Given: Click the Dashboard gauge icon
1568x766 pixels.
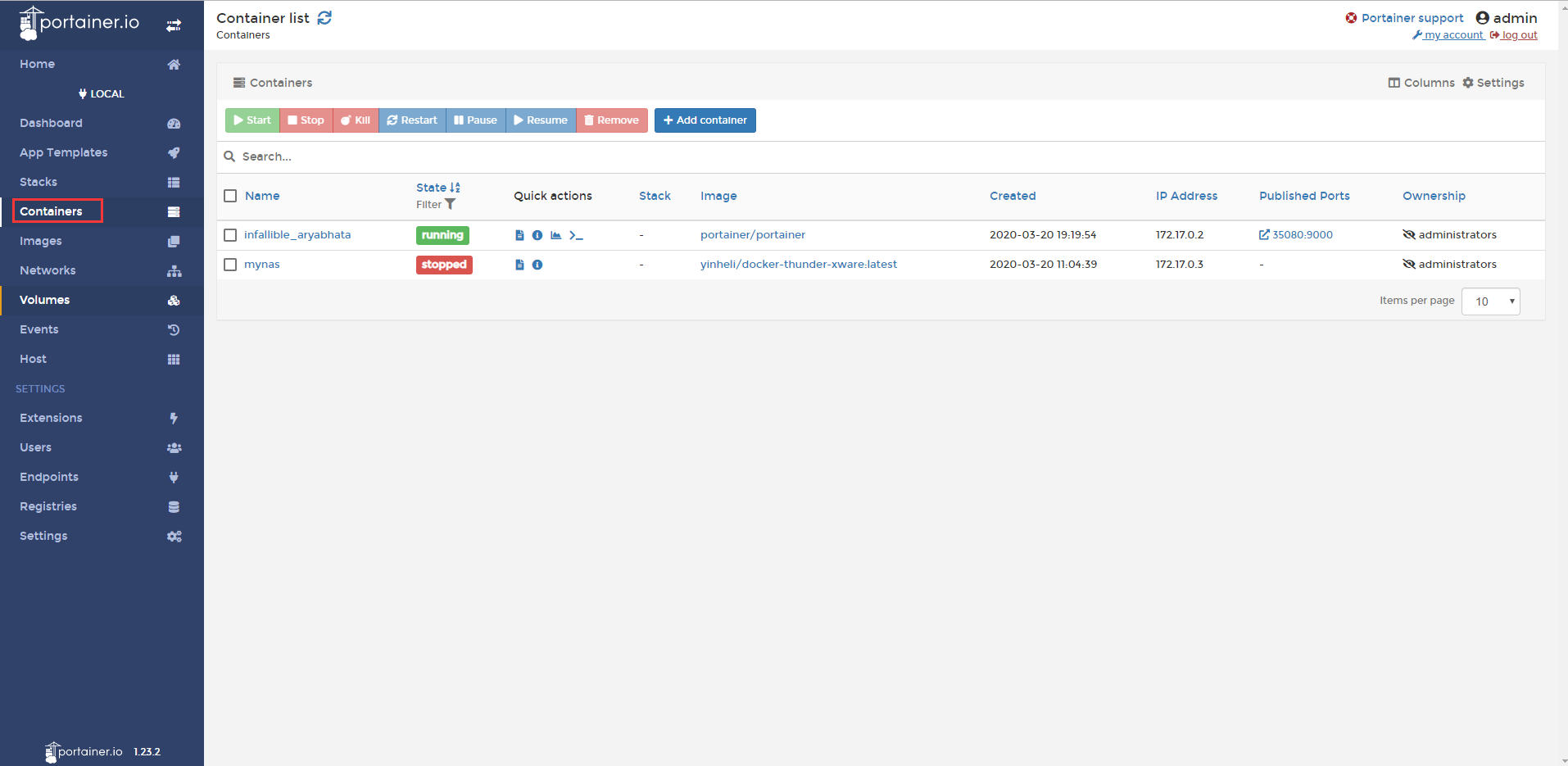Looking at the screenshot, I should click(174, 123).
